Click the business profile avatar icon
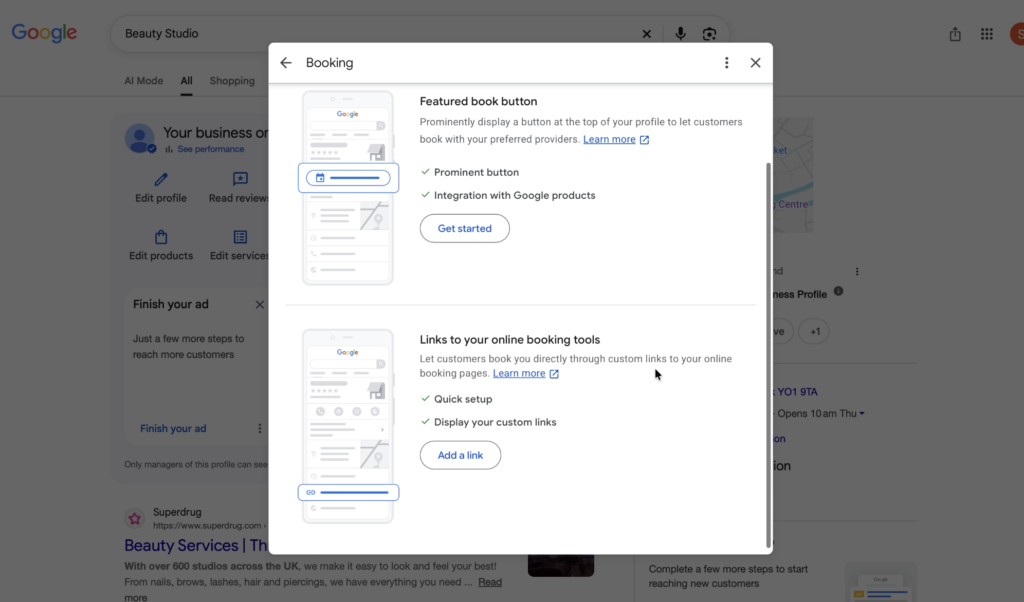Screen dimensions: 1024x602 tap(140, 138)
